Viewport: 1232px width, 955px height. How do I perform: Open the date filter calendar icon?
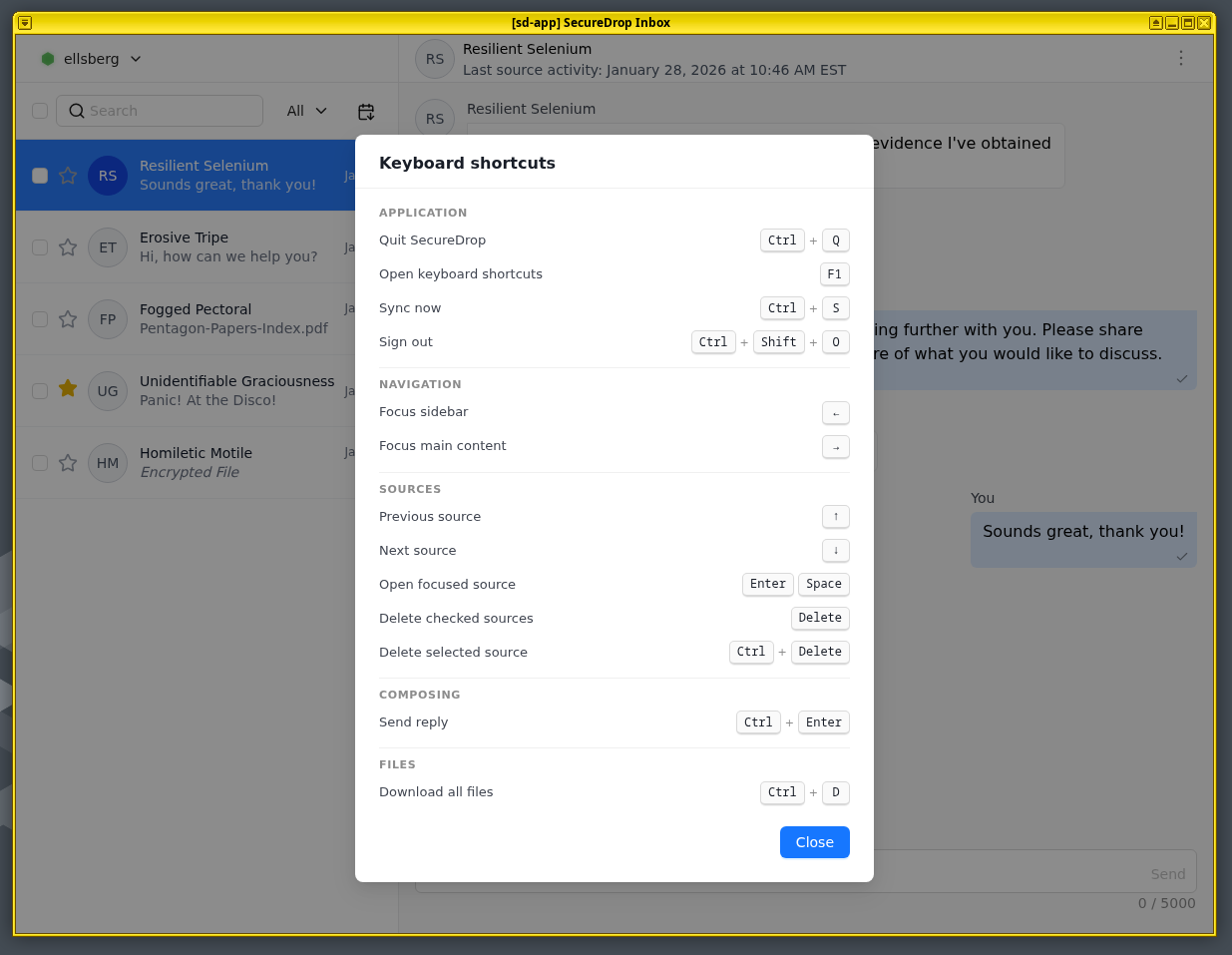coord(366,111)
